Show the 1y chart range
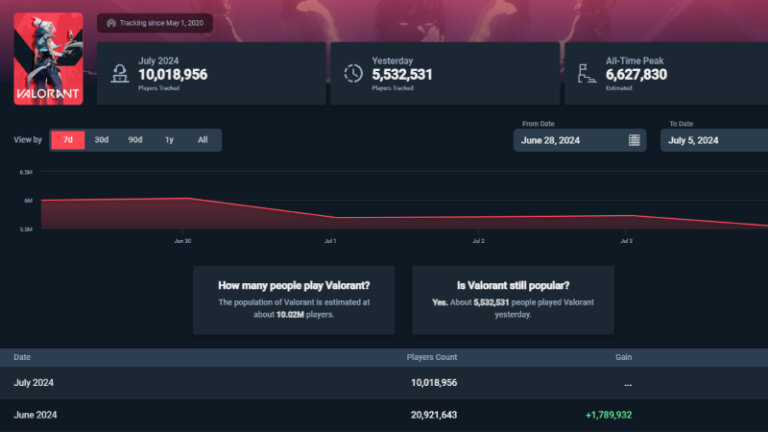This screenshot has width=768, height=432. (x=169, y=140)
